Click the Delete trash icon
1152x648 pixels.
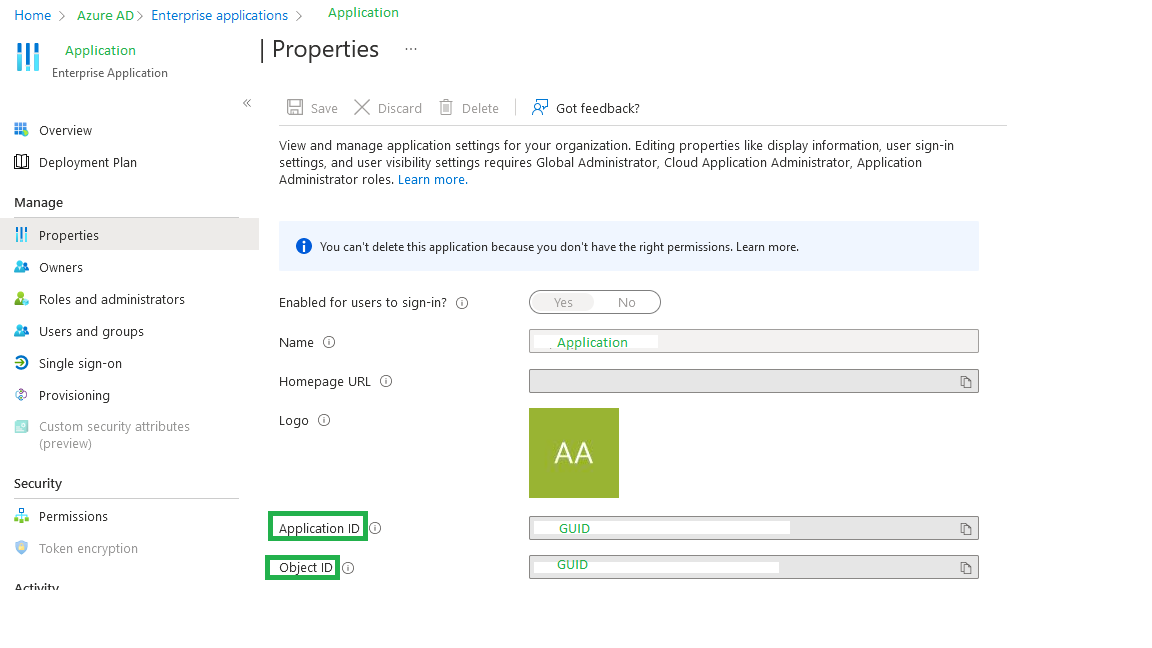pyautogui.click(x=446, y=107)
